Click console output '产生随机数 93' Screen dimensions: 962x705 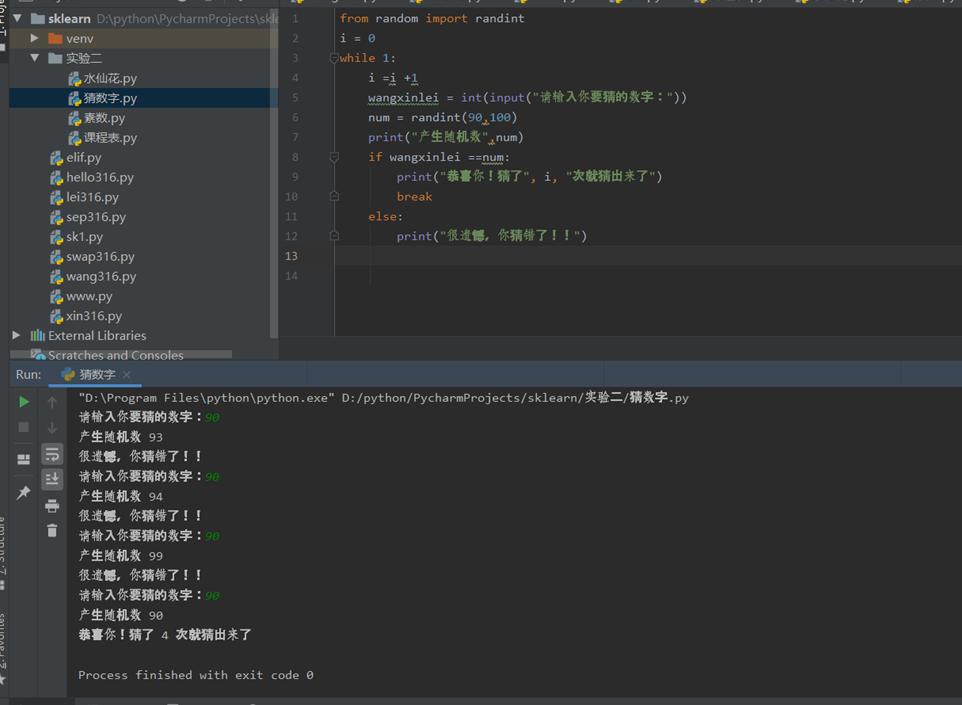point(120,437)
